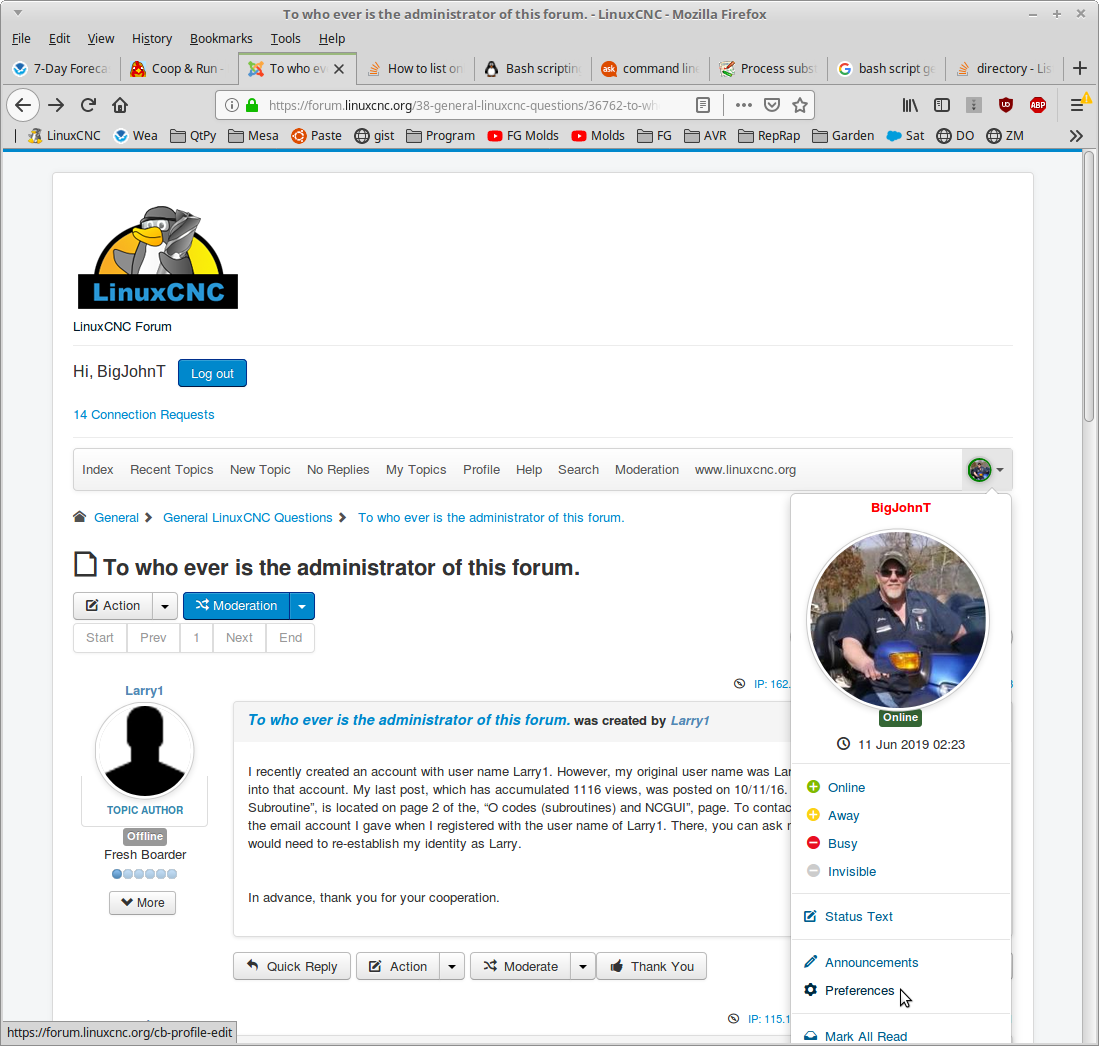The height and width of the screenshot is (1046, 1099).
Task: Open the Library toolbar icon
Action: [x=910, y=105]
